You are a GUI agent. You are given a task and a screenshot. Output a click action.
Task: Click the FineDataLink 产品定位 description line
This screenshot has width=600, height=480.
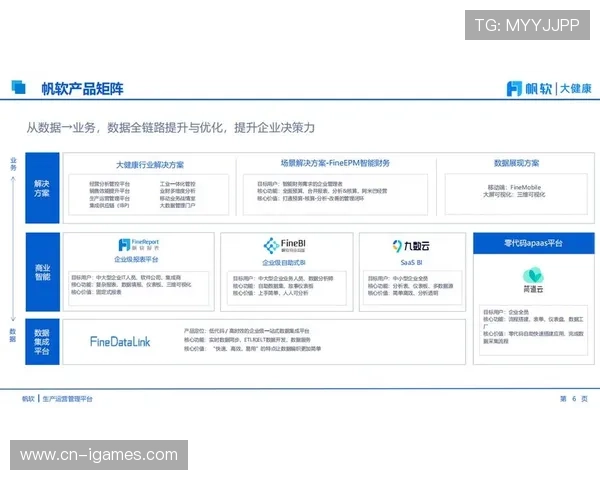coord(246,331)
